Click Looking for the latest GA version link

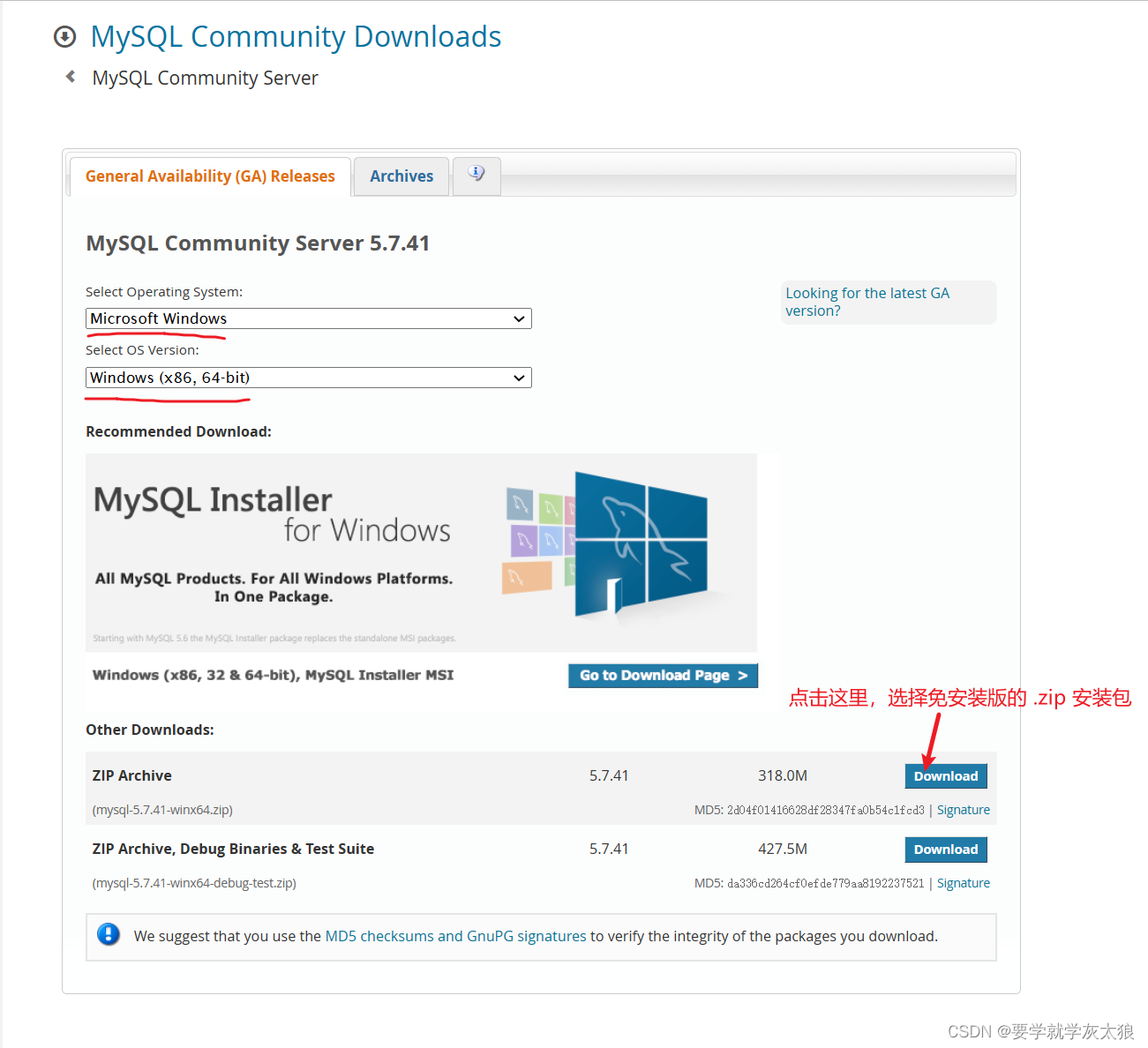pos(867,302)
